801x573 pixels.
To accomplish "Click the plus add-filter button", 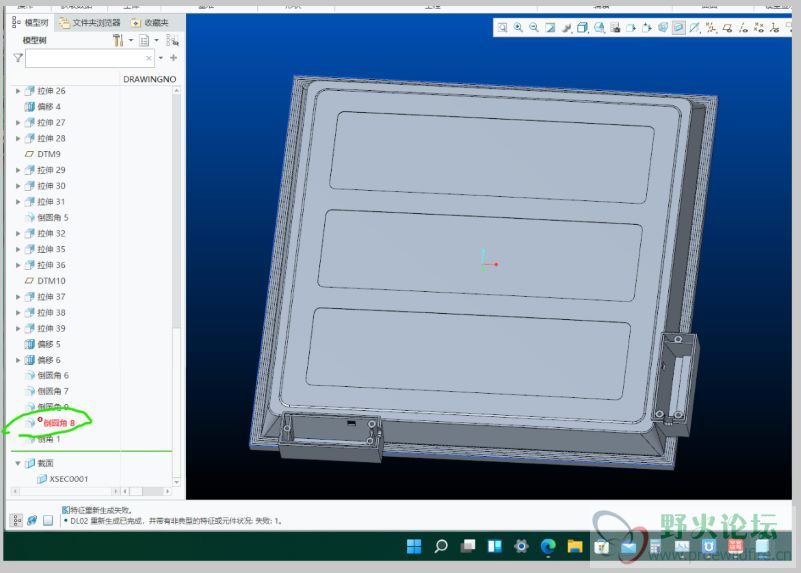I will (174, 58).
